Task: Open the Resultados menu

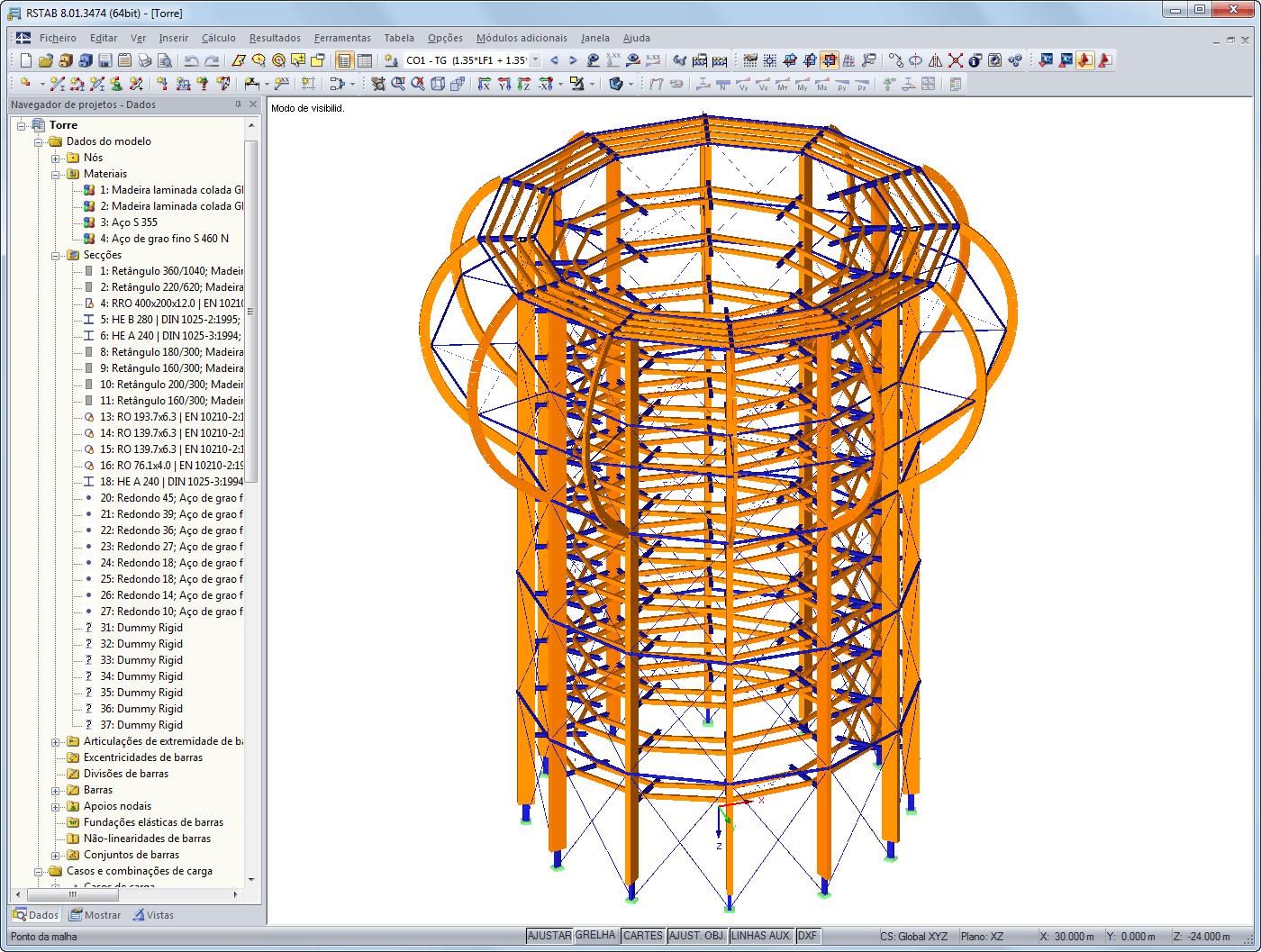Action: 276,38
